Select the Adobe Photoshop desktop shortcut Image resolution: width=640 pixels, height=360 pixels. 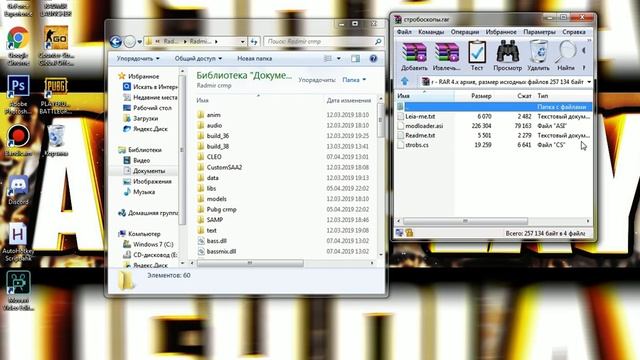pyautogui.click(x=18, y=87)
